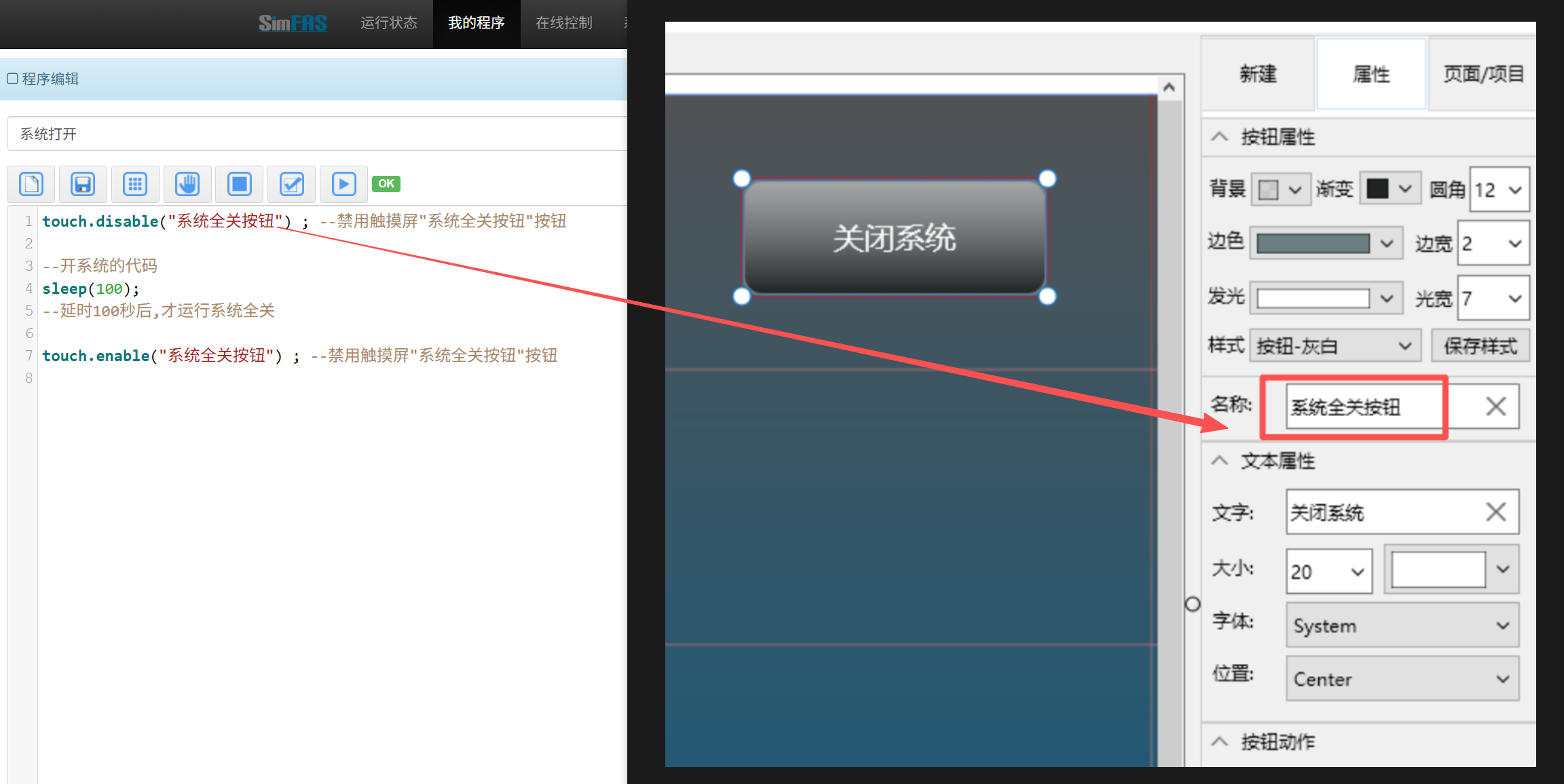The image size is (1564, 784).
Task: Click the checkmark verify program icon
Action: (x=292, y=184)
